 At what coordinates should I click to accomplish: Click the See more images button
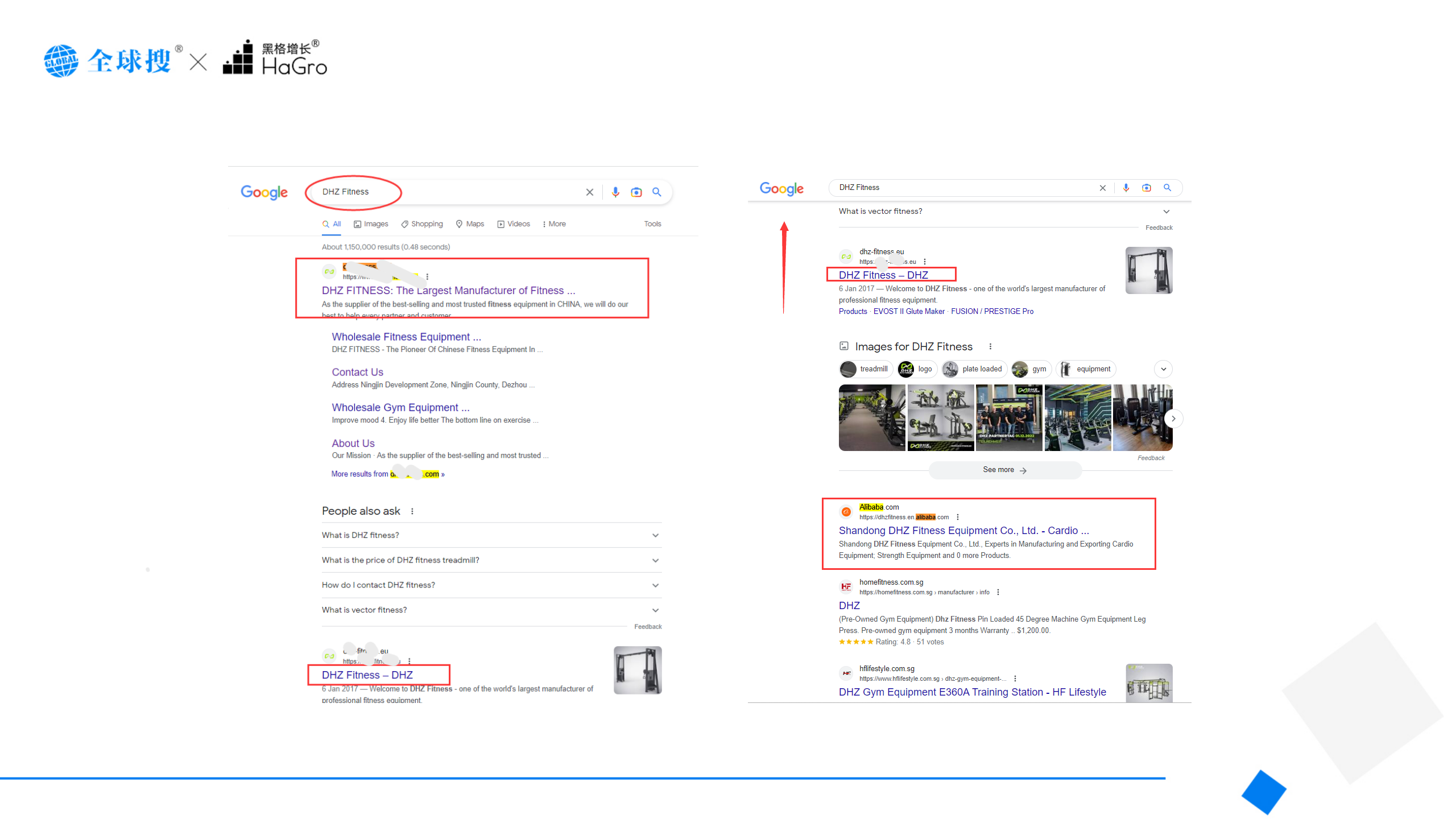pyautogui.click(x=1005, y=470)
